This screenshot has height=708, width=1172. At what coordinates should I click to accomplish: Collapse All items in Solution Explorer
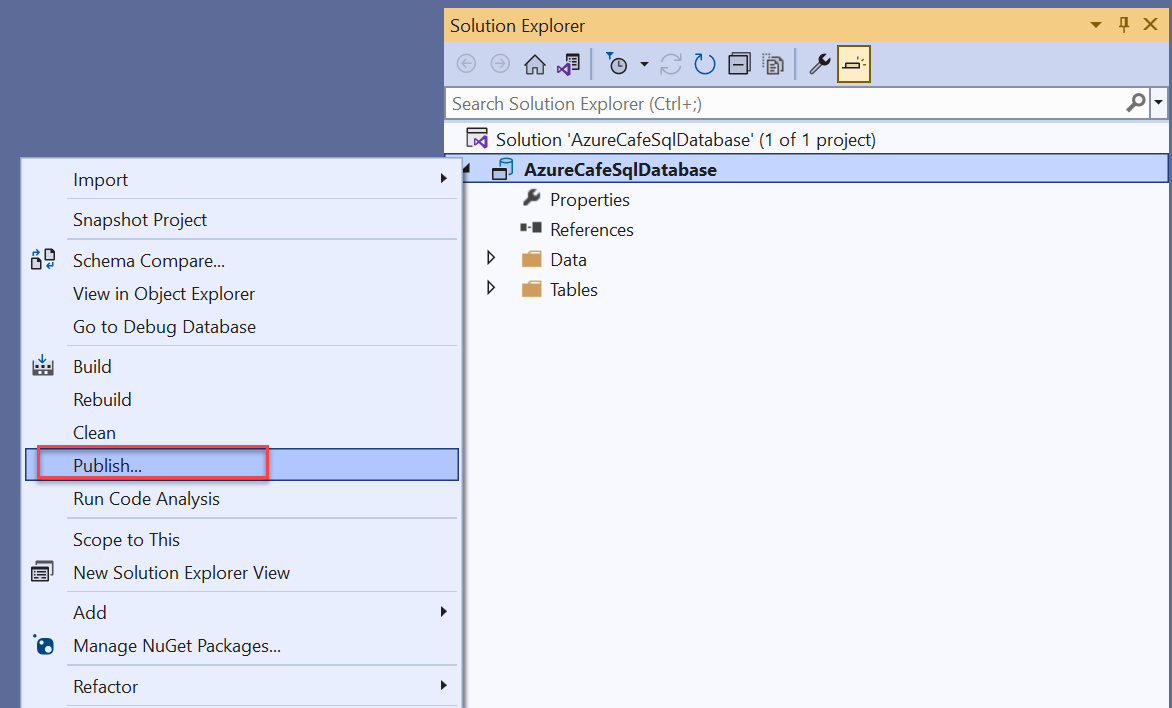739,64
